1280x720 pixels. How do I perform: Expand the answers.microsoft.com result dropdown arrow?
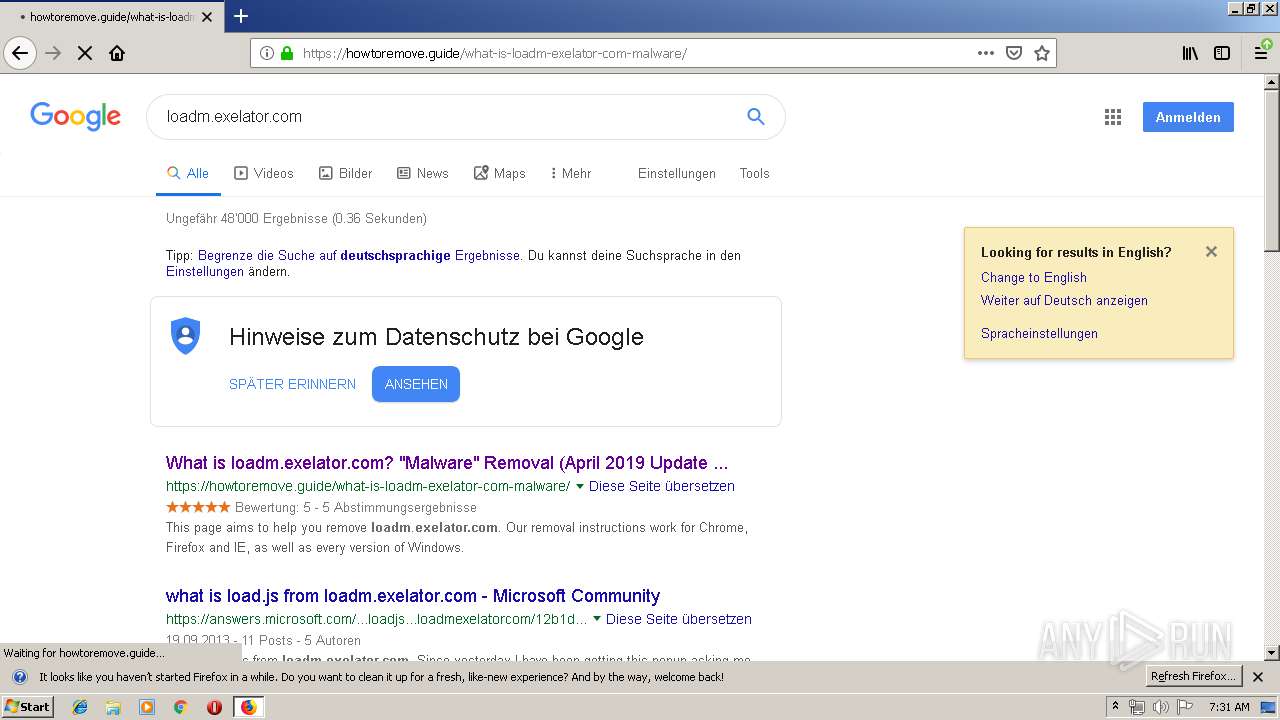coord(597,619)
